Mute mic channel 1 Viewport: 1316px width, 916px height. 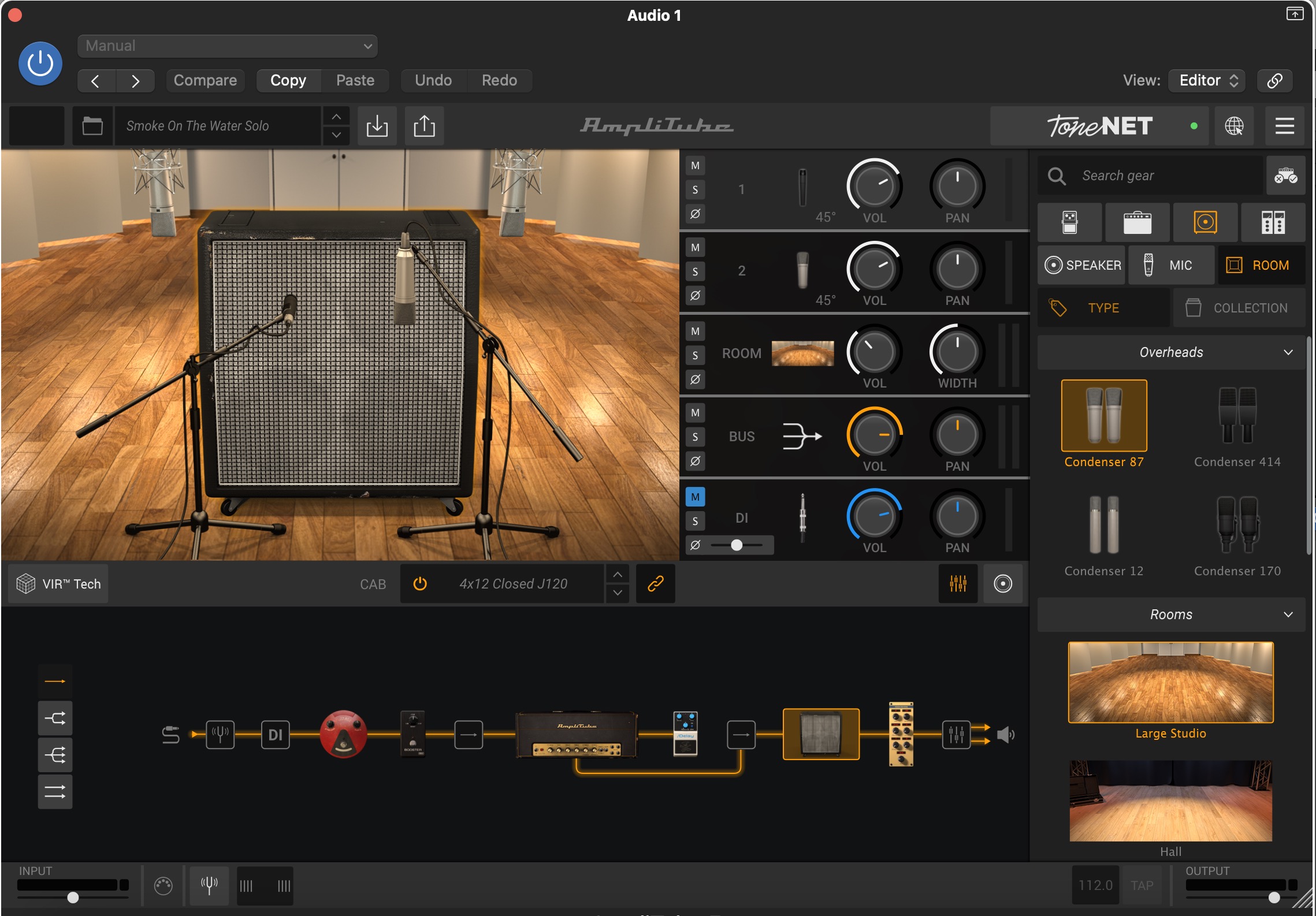pyautogui.click(x=696, y=166)
